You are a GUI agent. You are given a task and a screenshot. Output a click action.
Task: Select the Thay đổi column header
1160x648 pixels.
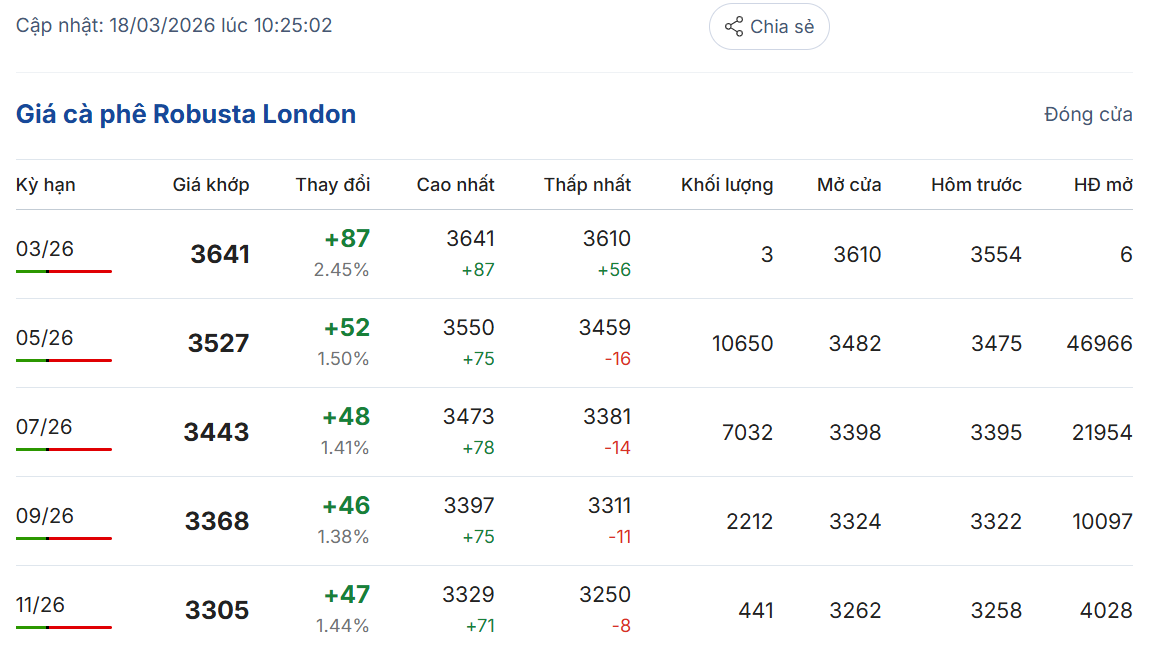333,184
